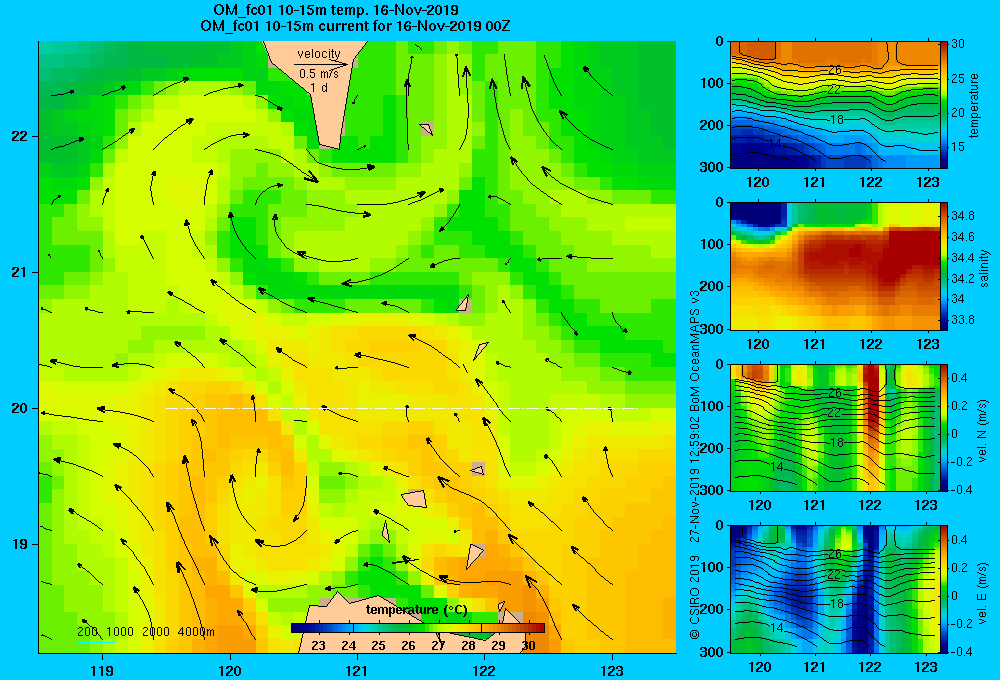Screen dimensions: 1000x680
Task: Select the "vel. E (m/s)" label
Action: 983,592
